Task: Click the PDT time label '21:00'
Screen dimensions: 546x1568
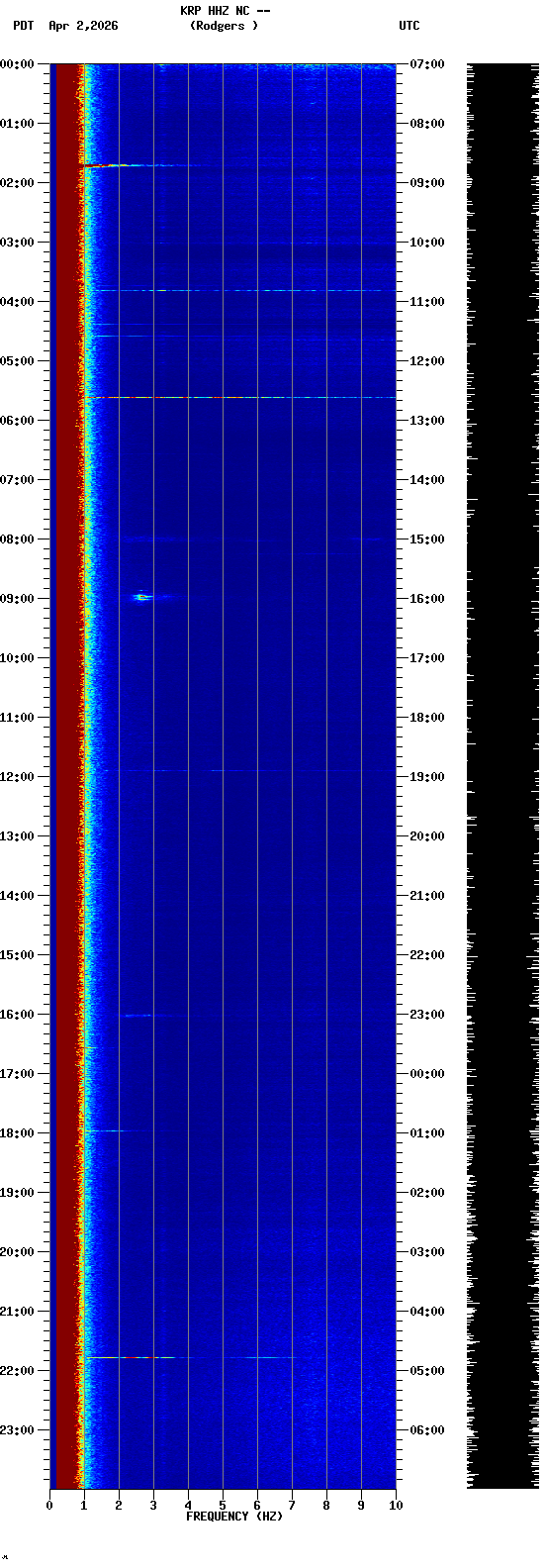Action: click(17, 1312)
